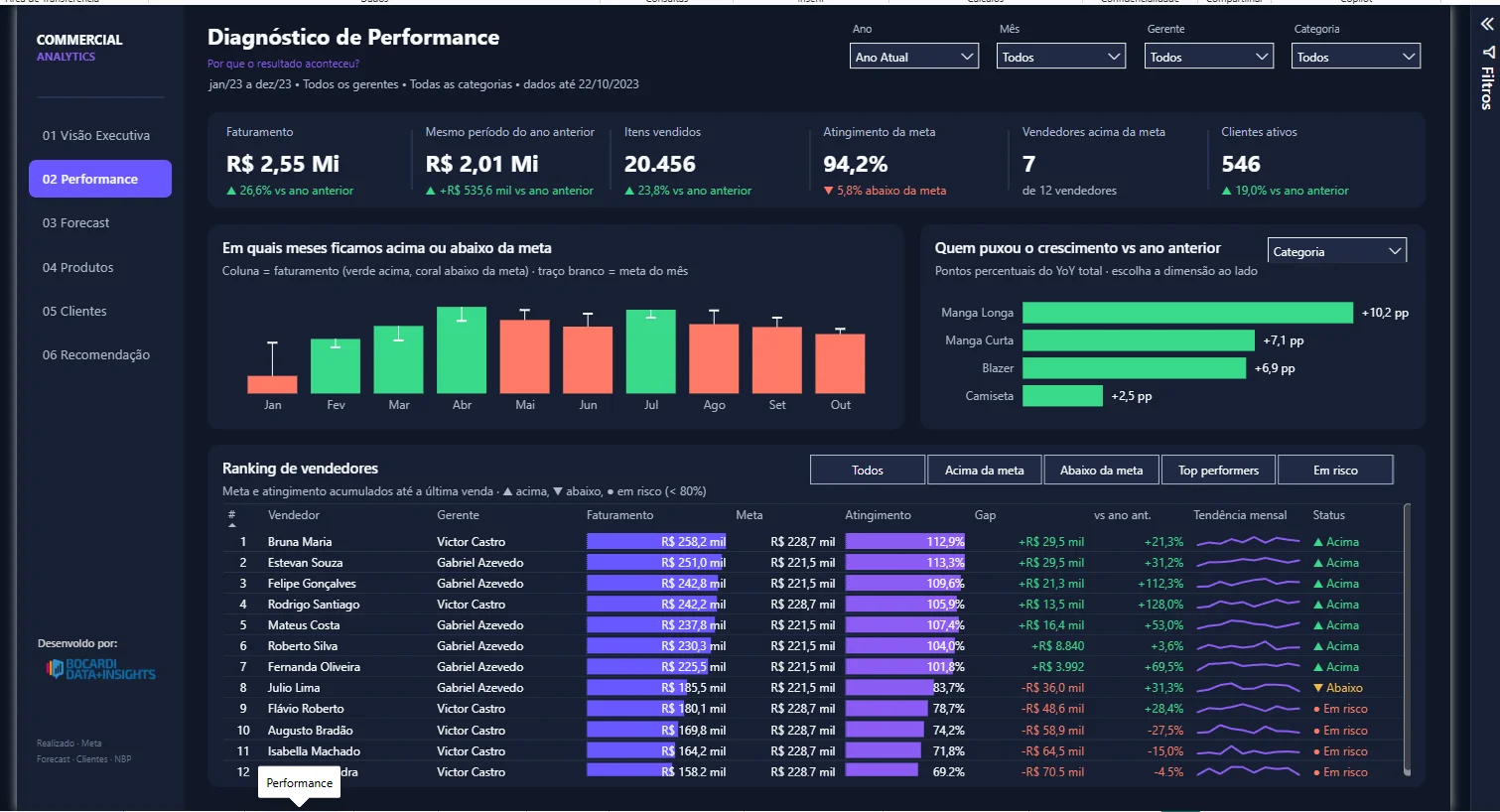Click the sort arrow under the # column

coord(232,525)
